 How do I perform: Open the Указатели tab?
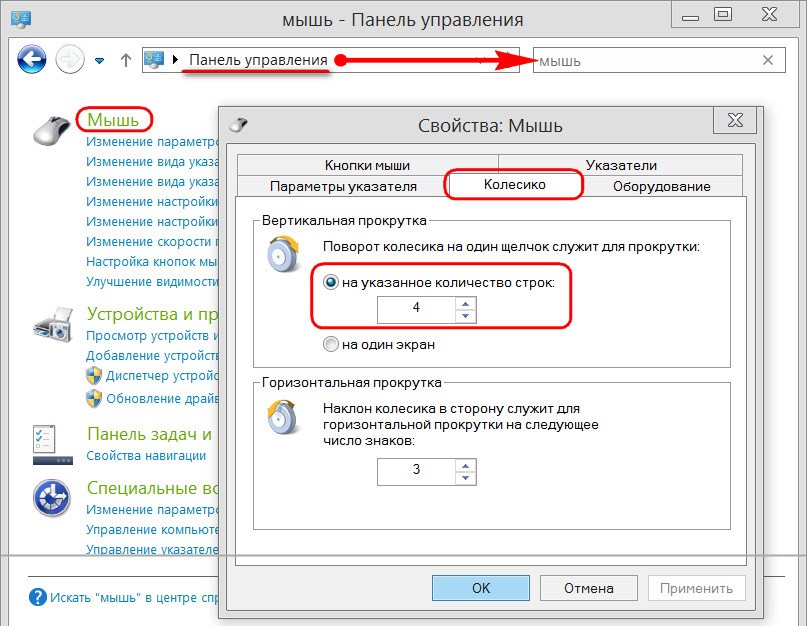(621, 166)
